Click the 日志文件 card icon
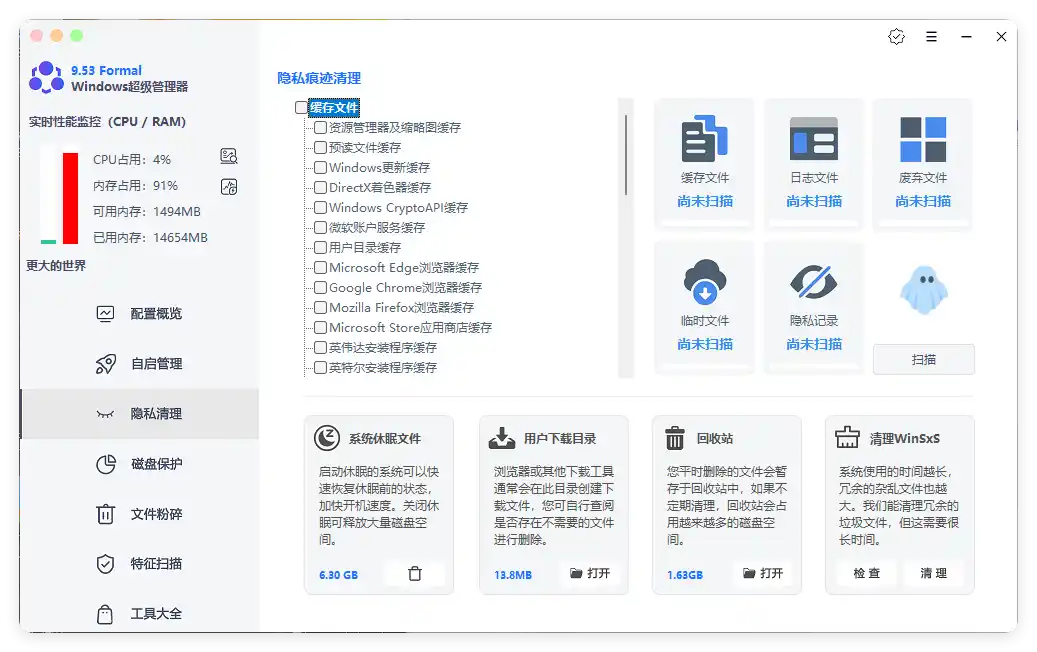Image resolution: width=1037 pixels, height=652 pixels. 813,139
